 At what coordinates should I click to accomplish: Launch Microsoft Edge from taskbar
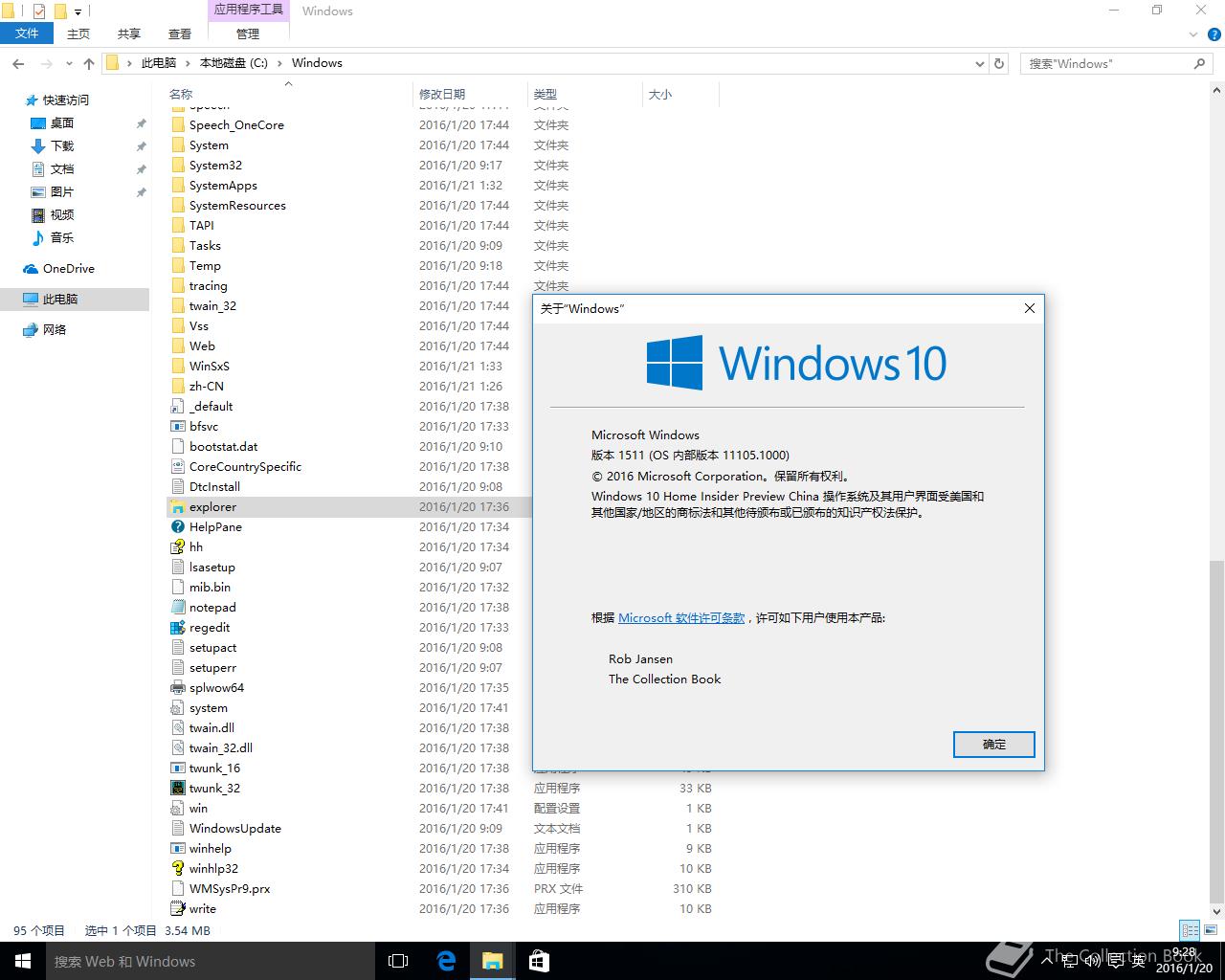(x=446, y=961)
